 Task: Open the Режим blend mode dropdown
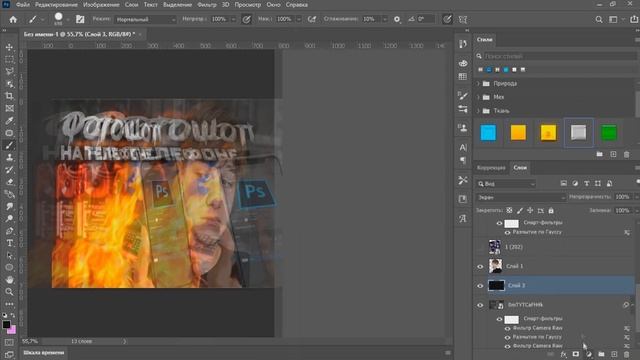click(145, 19)
